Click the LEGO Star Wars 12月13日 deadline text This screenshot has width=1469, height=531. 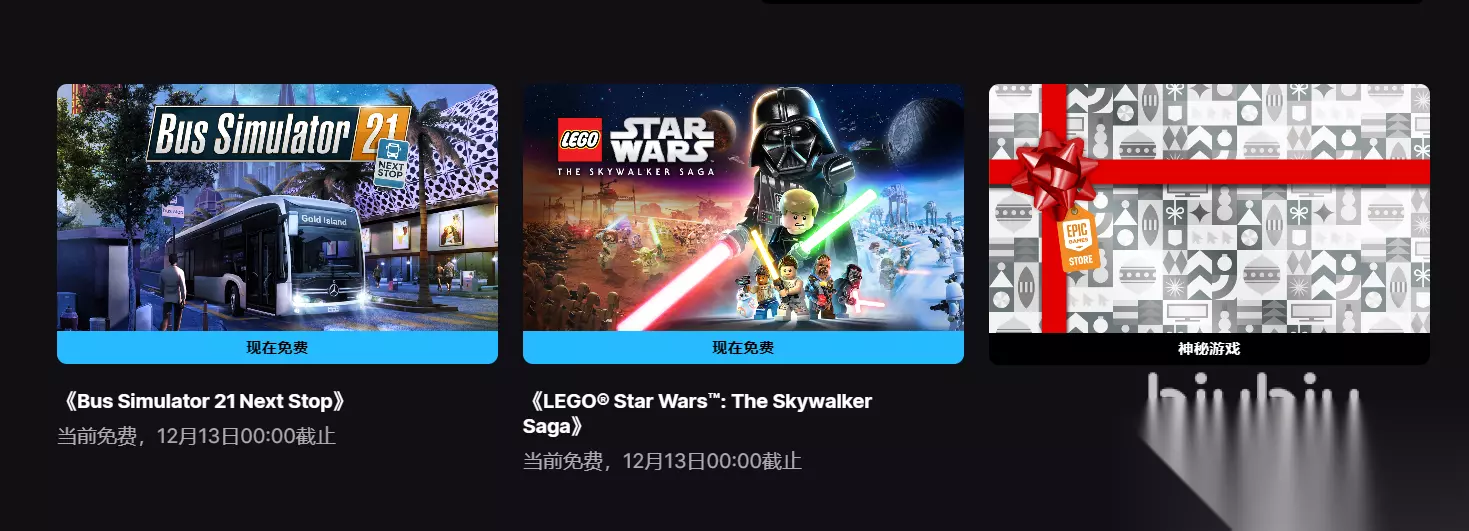pos(662,461)
